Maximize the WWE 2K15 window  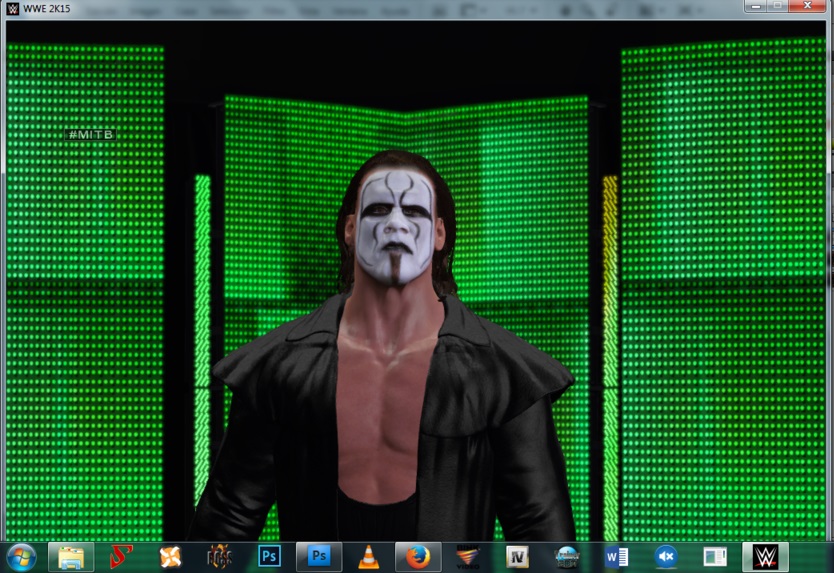(x=776, y=6)
